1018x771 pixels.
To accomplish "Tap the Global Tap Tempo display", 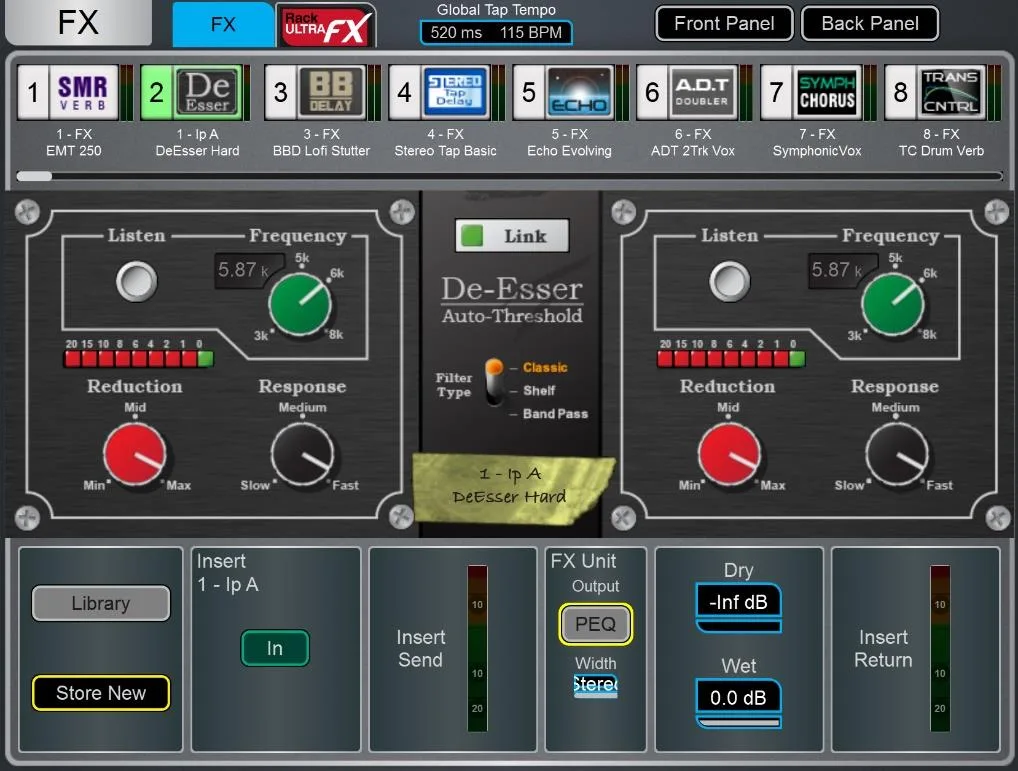I will tap(496, 32).
